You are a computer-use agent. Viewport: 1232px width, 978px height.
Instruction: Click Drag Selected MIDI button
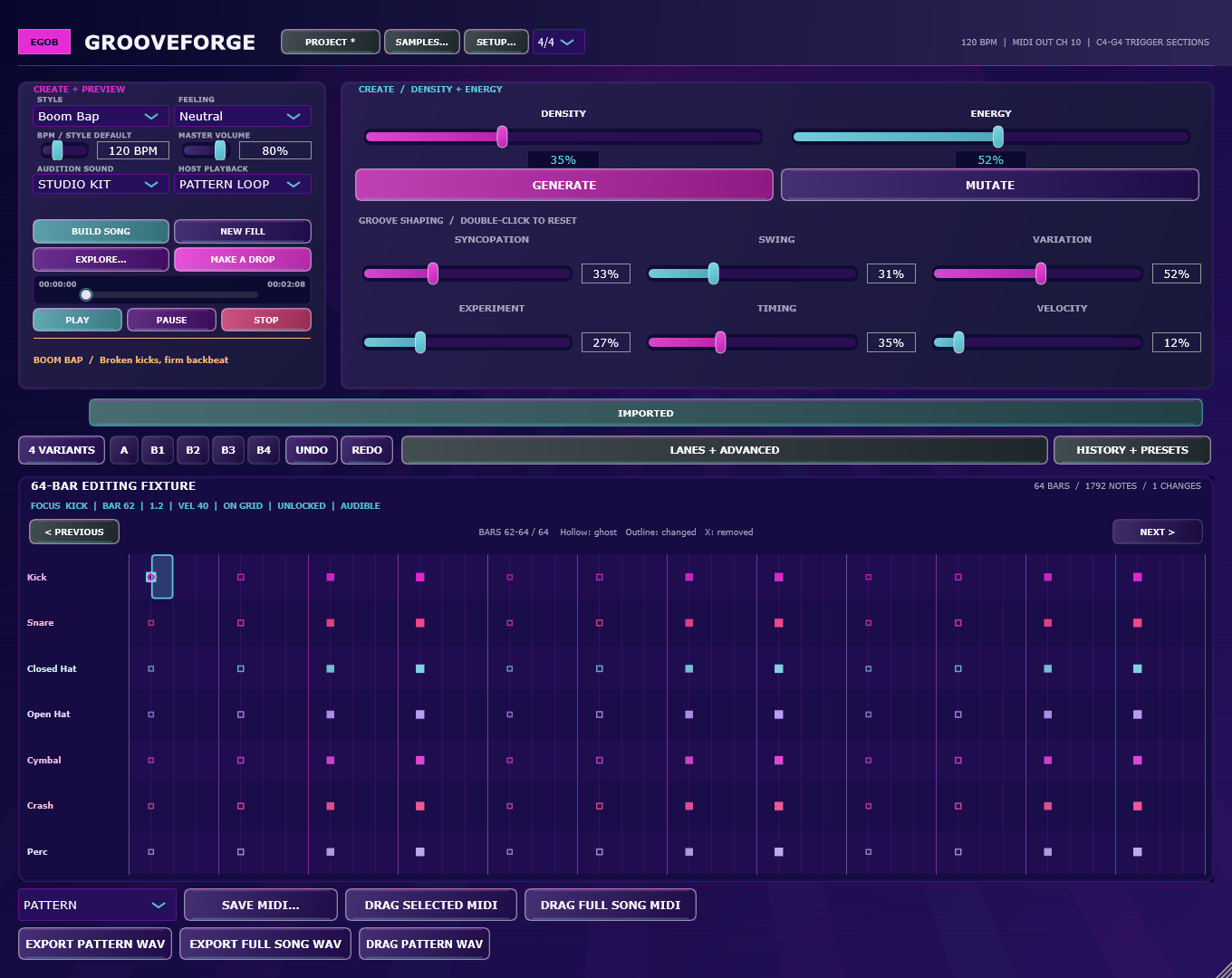coord(431,905)
